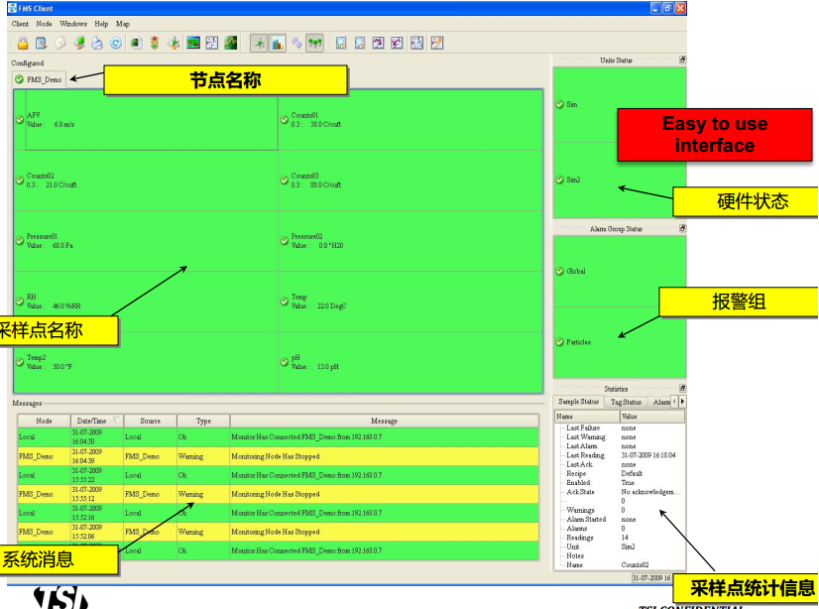Click the traffic light icon in the toolbar
Screen dimensions: 819x609
click(x=154, y=43)
